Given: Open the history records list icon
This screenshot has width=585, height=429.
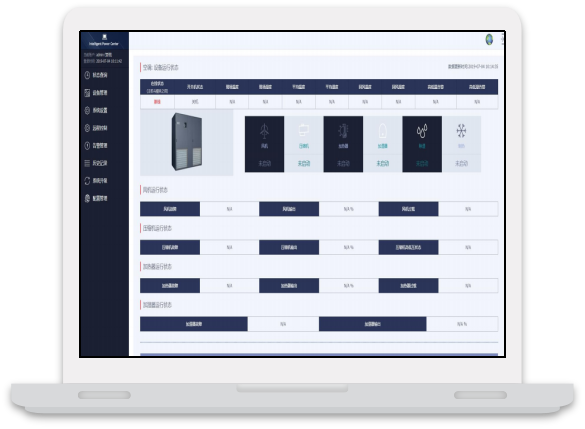Looking at the screenshot, I should pyautogui.click(x=96, y=163).
